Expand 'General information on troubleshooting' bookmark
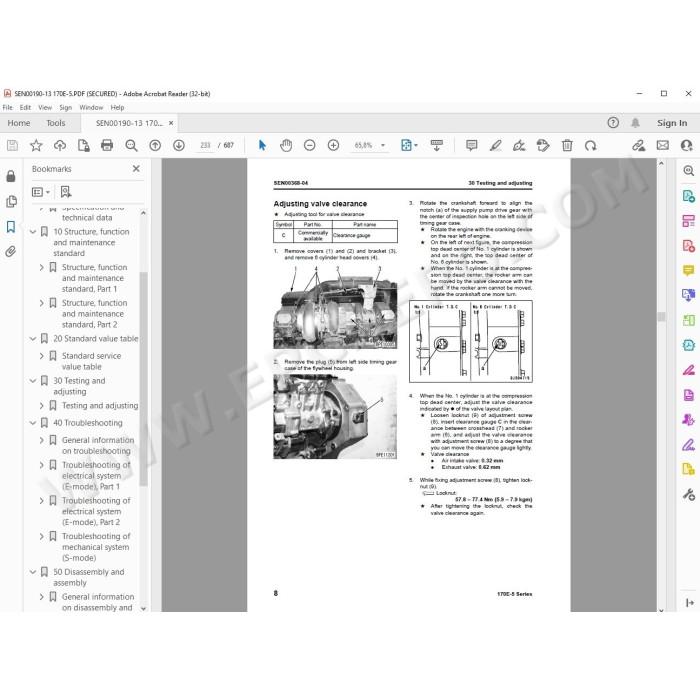The height and width of the screenshot is (700, 700). [x=42, y=440]
